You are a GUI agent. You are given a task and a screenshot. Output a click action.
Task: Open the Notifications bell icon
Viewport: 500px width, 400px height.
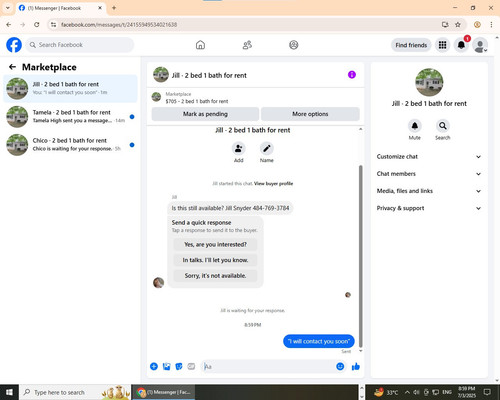[x=461, y=45]
